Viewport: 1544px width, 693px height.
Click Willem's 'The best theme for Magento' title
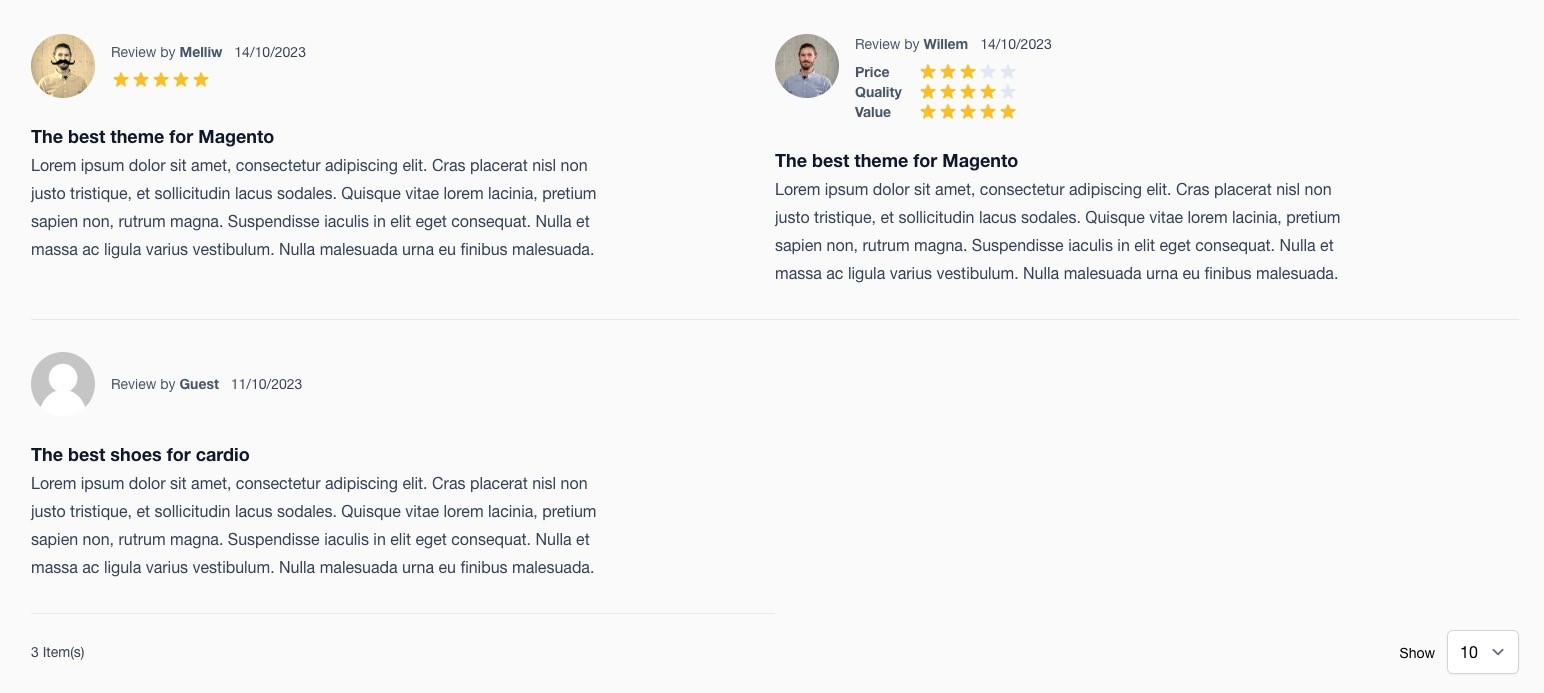point(896,161)
